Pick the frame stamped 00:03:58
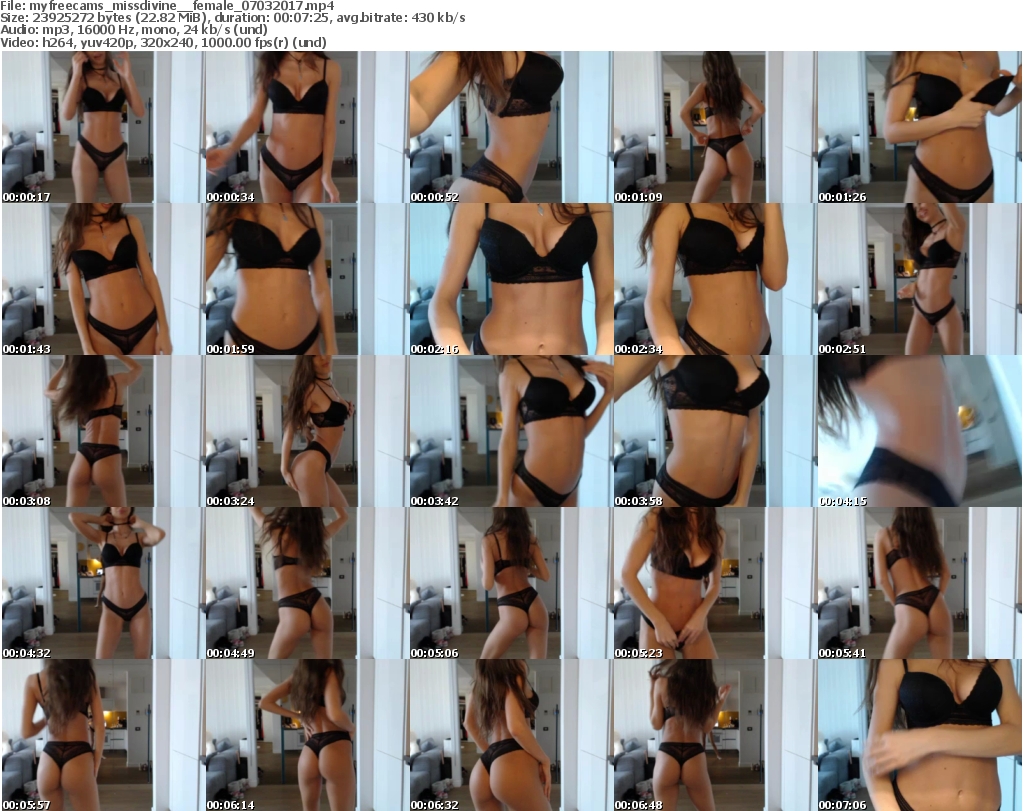This screenshot has width=1024, height=811. click(714, 432)
